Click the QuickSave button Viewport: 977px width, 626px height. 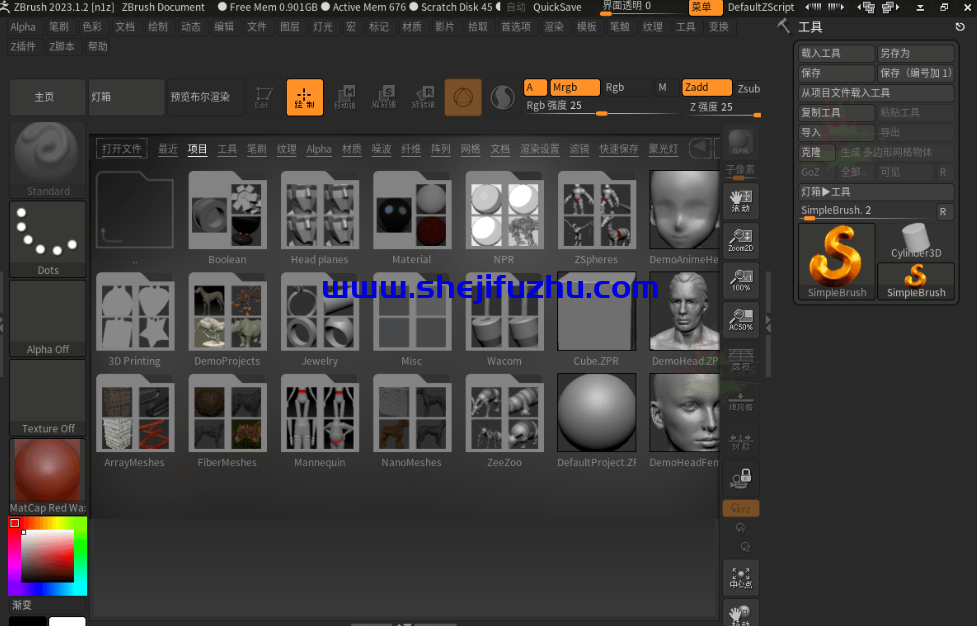(x=557, y=7)
